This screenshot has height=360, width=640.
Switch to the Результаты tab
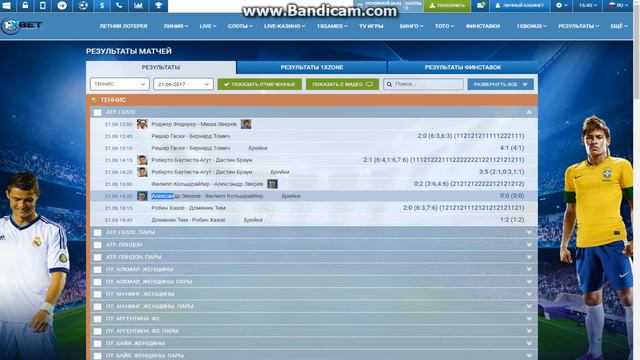[x=161, y=67]
